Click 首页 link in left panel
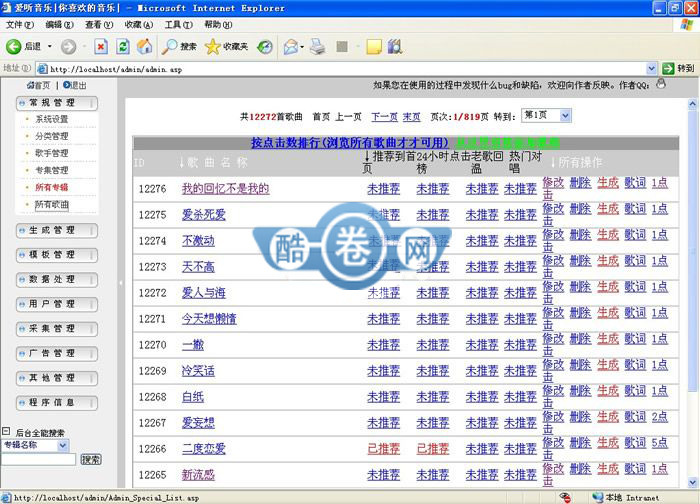Viewport: 700px width, 504px height. tap(39, 85)
